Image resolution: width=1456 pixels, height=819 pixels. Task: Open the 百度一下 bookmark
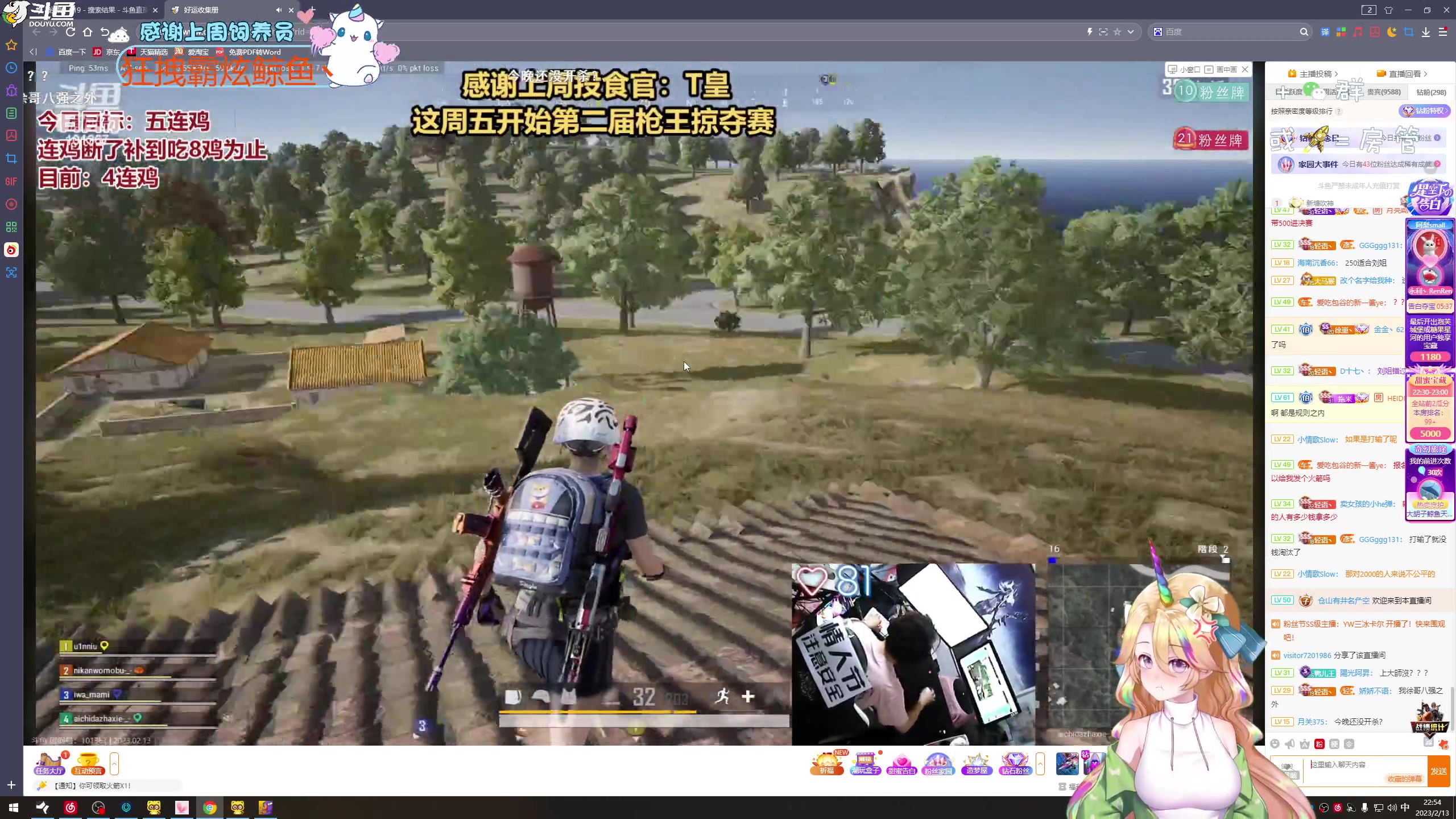[x=65, y=52]
